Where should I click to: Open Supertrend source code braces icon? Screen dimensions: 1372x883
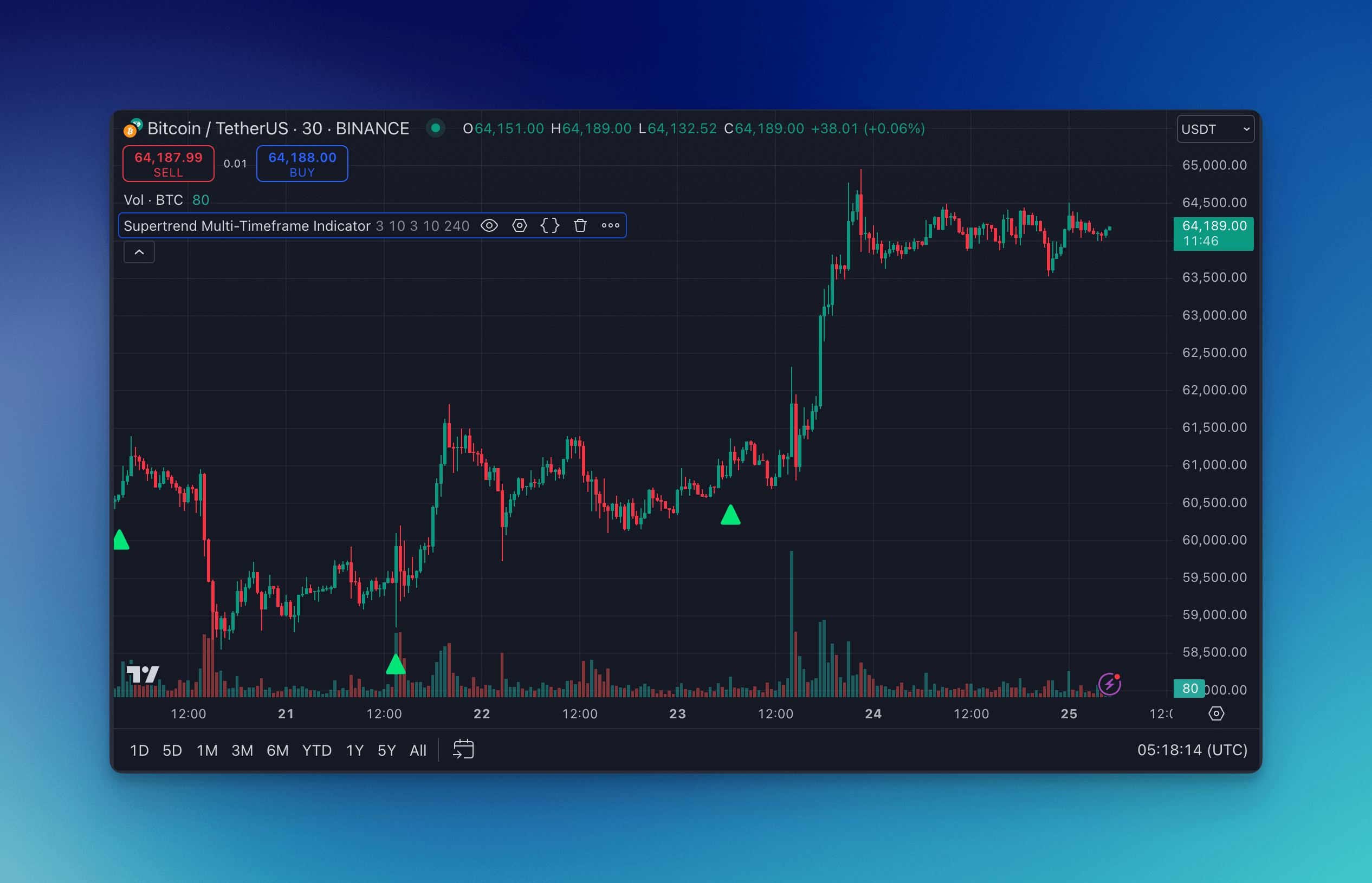[549, 226]
